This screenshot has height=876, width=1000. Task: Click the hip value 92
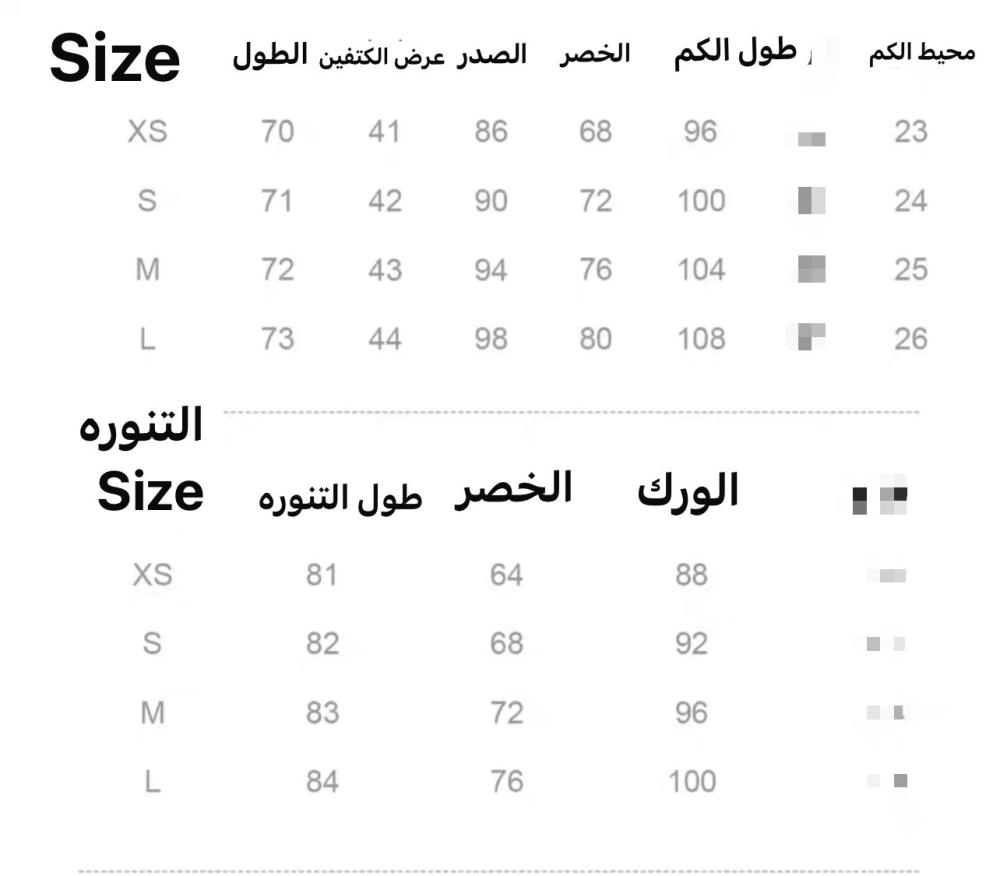(x=691, y=644)
